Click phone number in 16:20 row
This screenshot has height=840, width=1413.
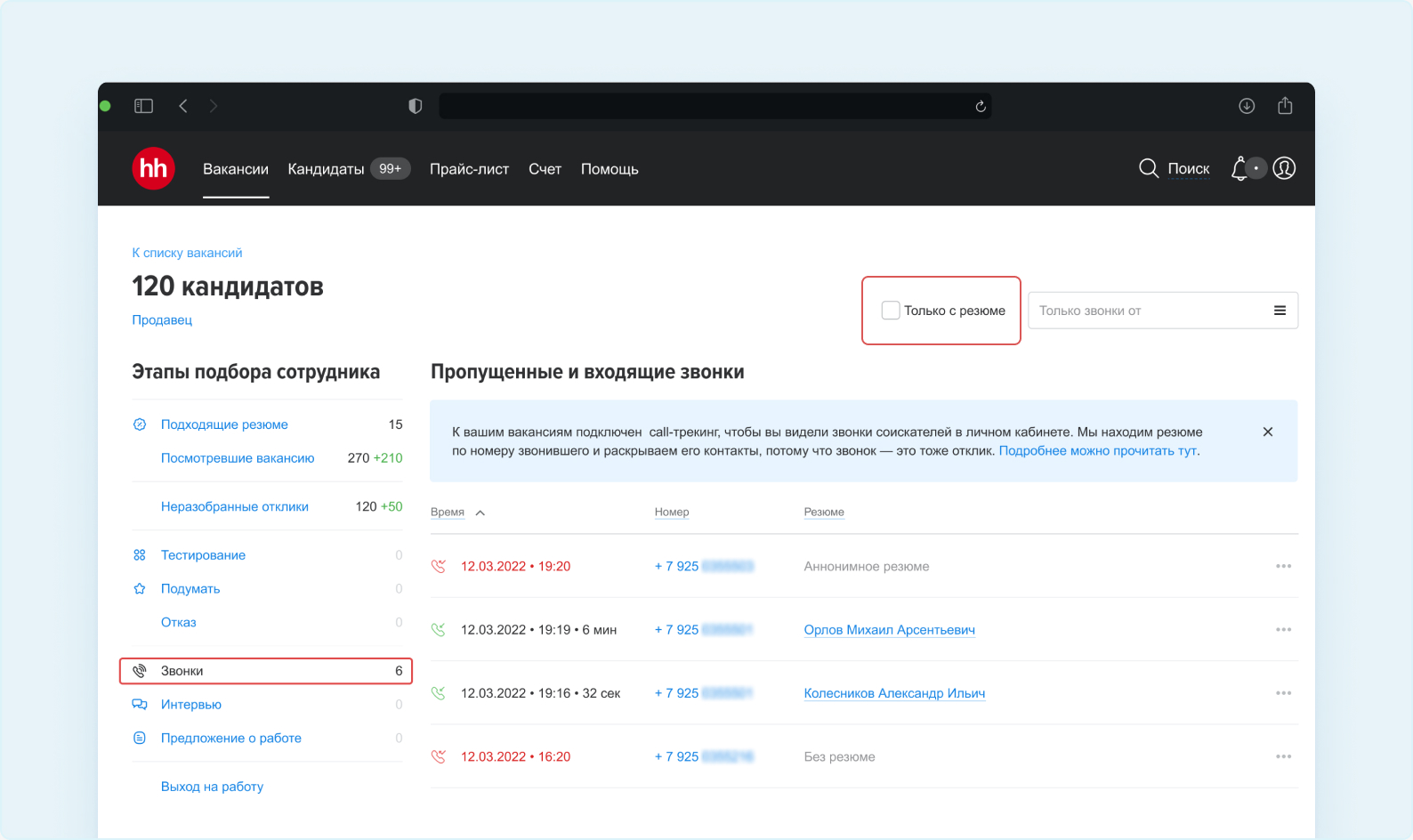click(704, 756)
